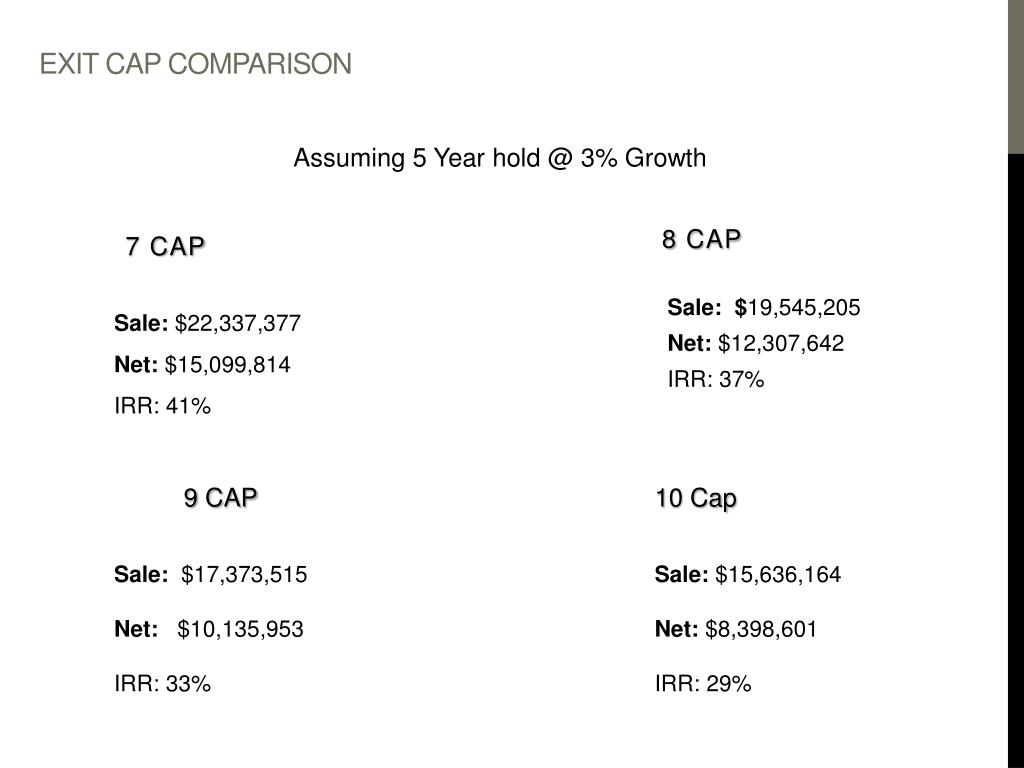The image size is (1024, 768).
Task: Click the IRR 29% text
Action: [702, 684]
